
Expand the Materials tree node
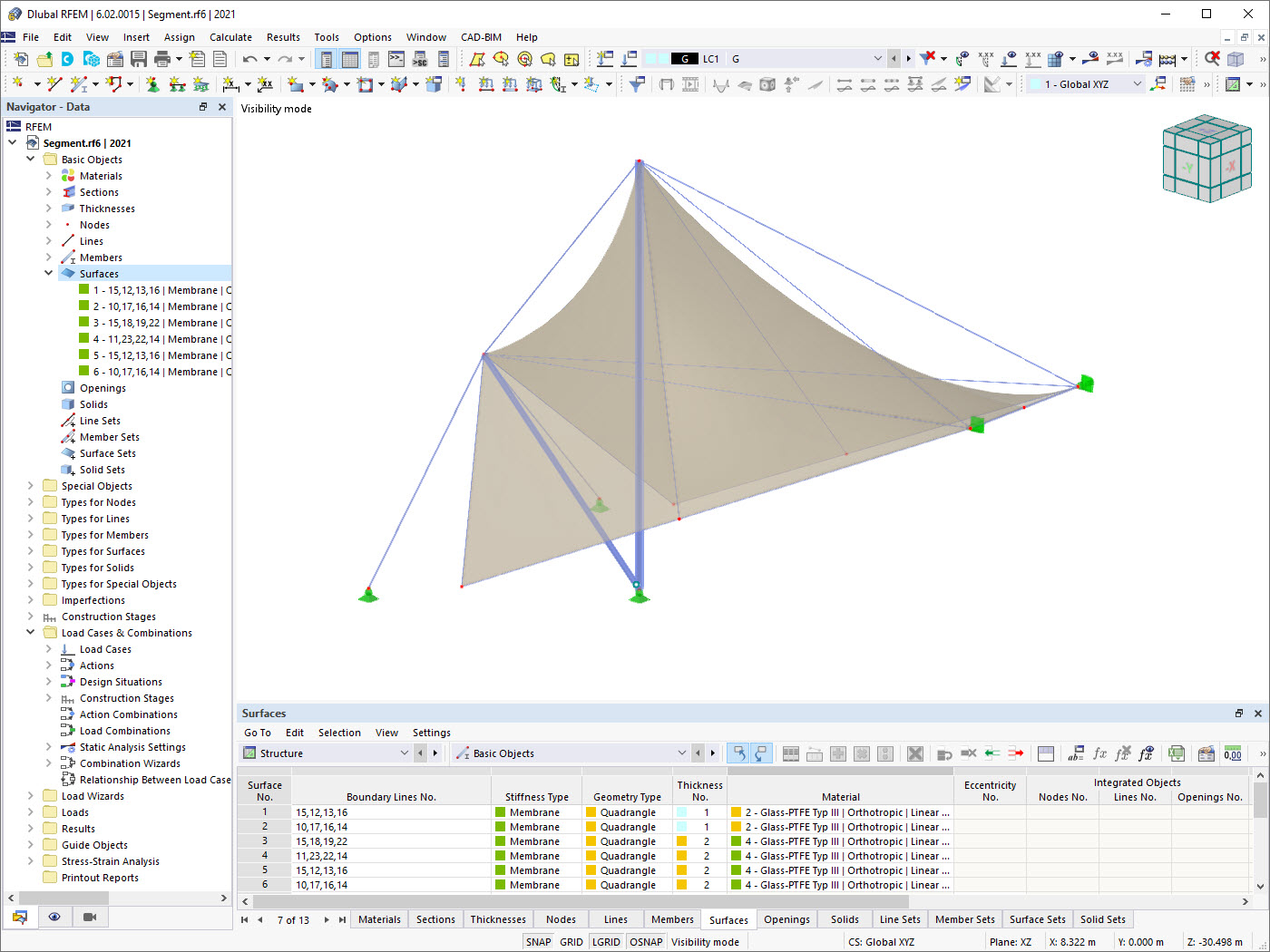point(49,175)
